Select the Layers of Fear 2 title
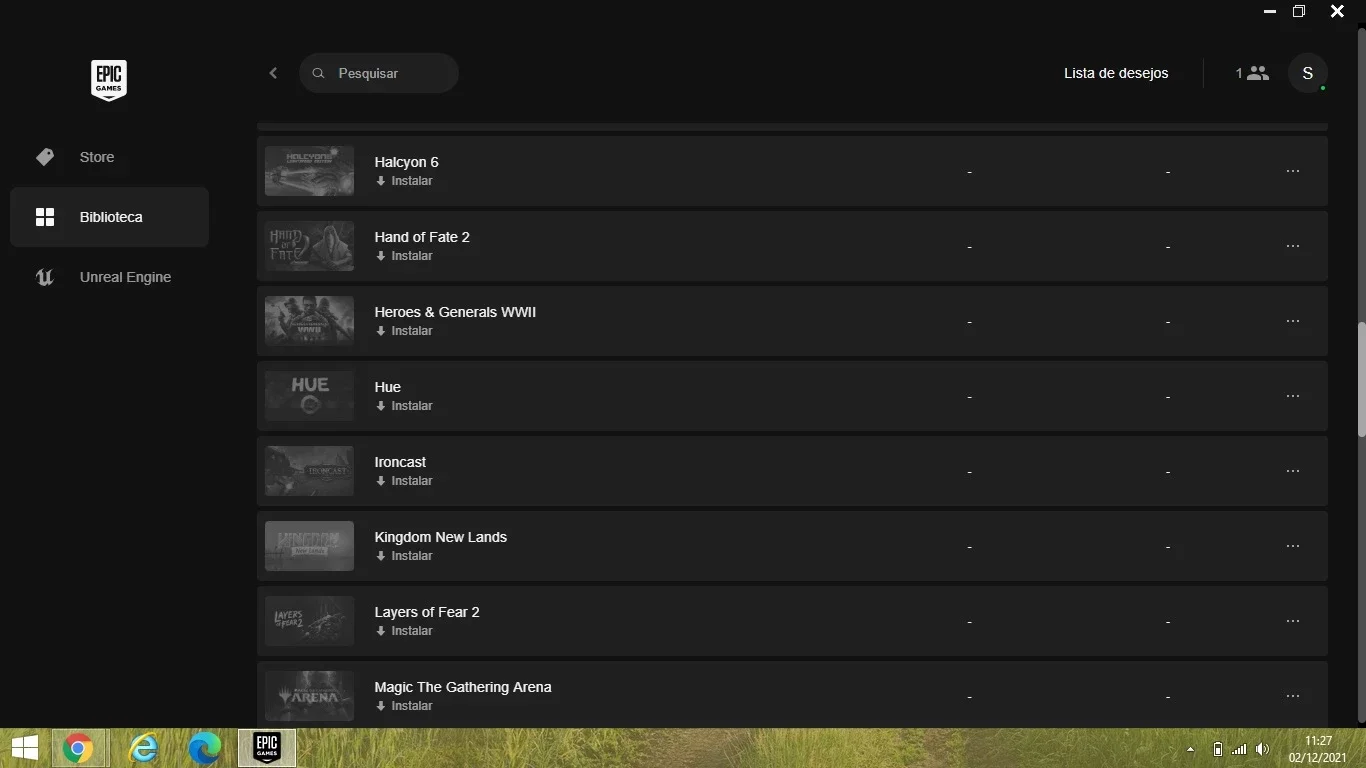This screenshot has width=1366, height=768. coord(427,612)
